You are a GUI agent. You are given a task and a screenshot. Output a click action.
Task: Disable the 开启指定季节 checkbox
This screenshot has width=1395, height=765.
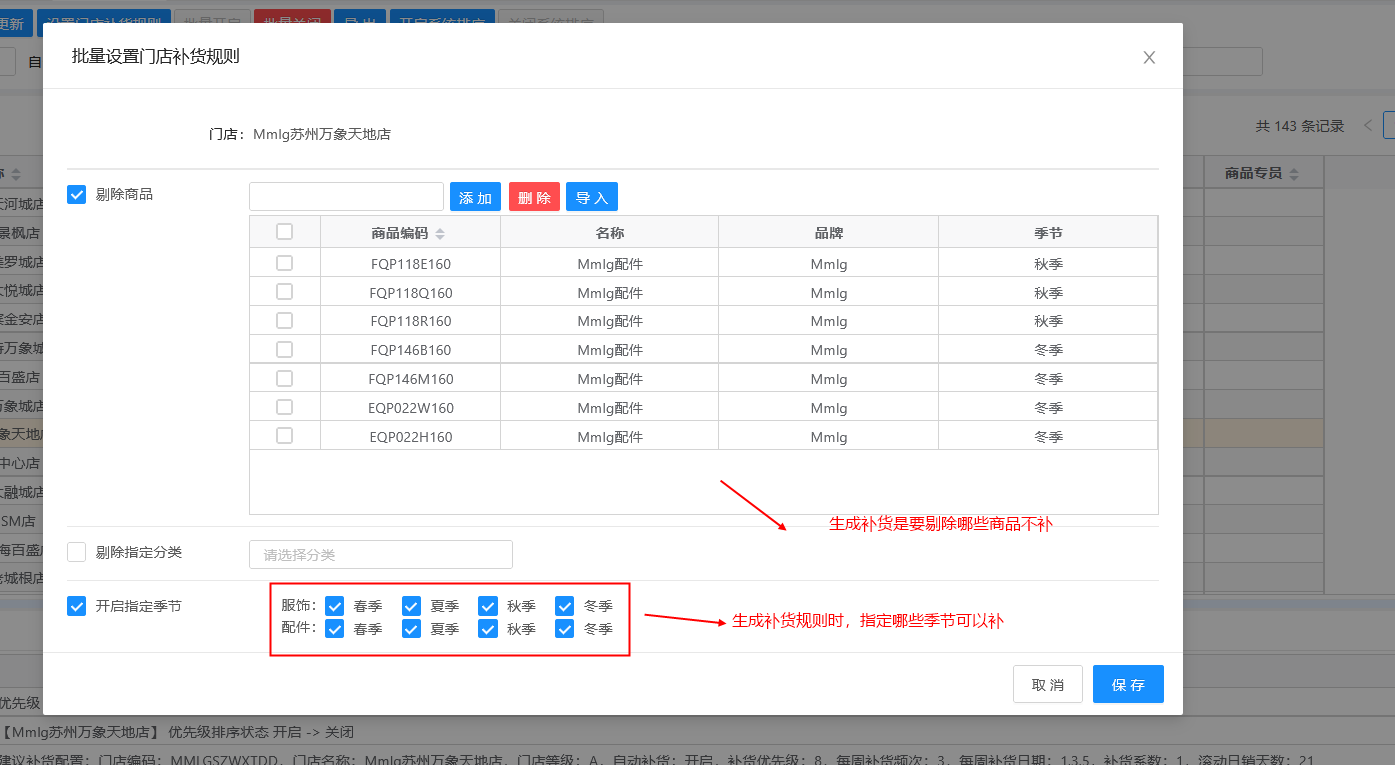pos(77,606)
